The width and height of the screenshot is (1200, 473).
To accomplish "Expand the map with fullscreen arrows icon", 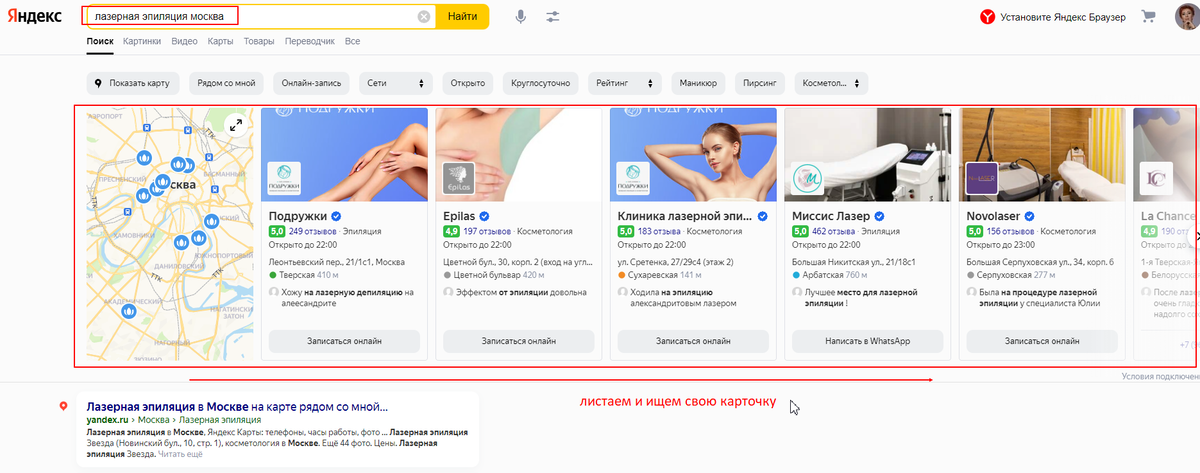I will point(235,125).
